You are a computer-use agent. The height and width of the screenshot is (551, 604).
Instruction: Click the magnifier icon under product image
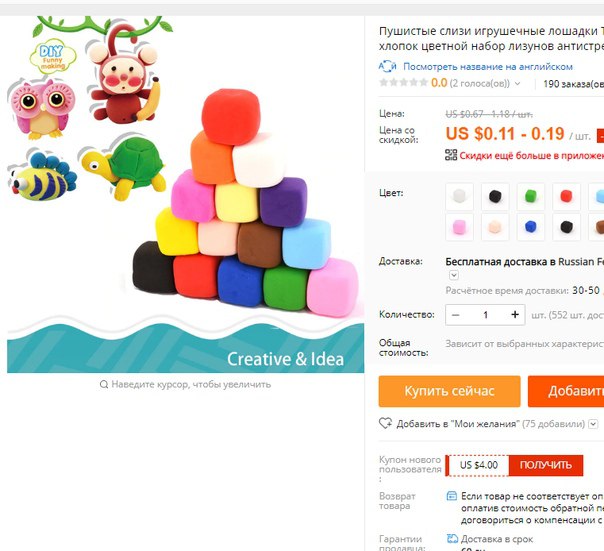[104, 384]
